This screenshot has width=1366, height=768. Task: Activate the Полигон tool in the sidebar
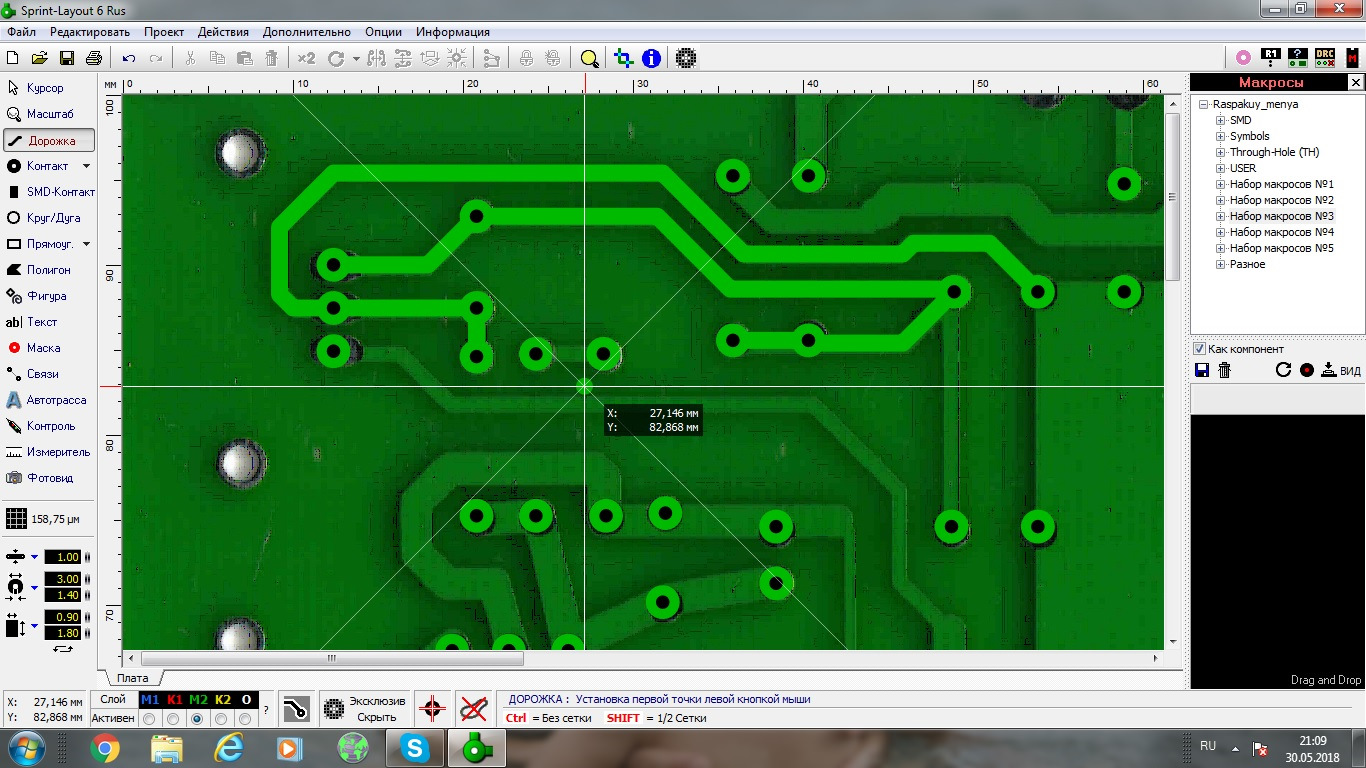[x=45, y=270]
